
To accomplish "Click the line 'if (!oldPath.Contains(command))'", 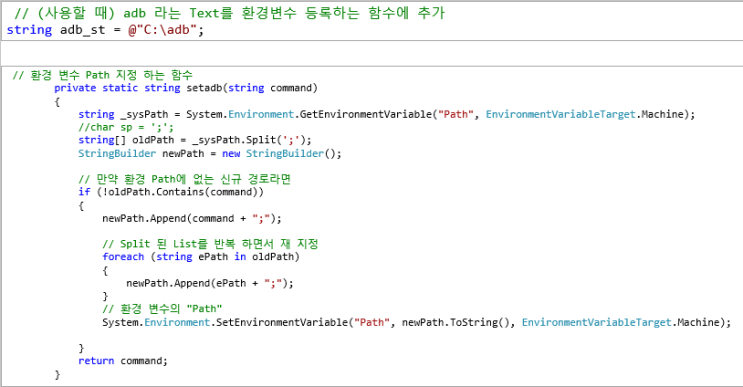I will tap(171, 192).
